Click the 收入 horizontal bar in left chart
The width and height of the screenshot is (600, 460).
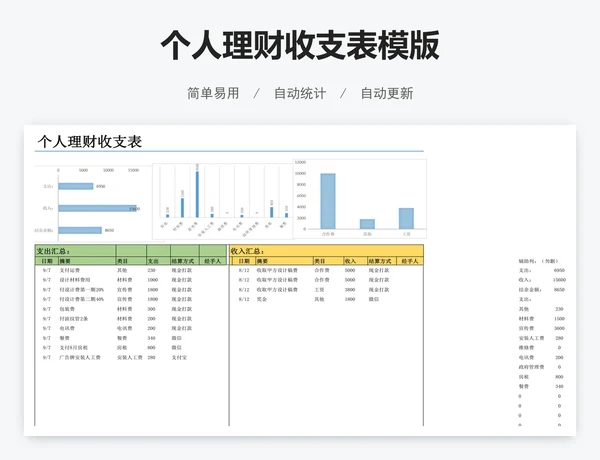pos(98,208)
